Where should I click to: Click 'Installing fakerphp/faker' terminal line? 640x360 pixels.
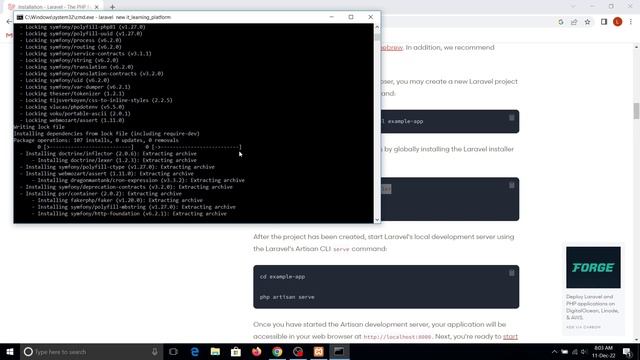(x=120, y=200)
